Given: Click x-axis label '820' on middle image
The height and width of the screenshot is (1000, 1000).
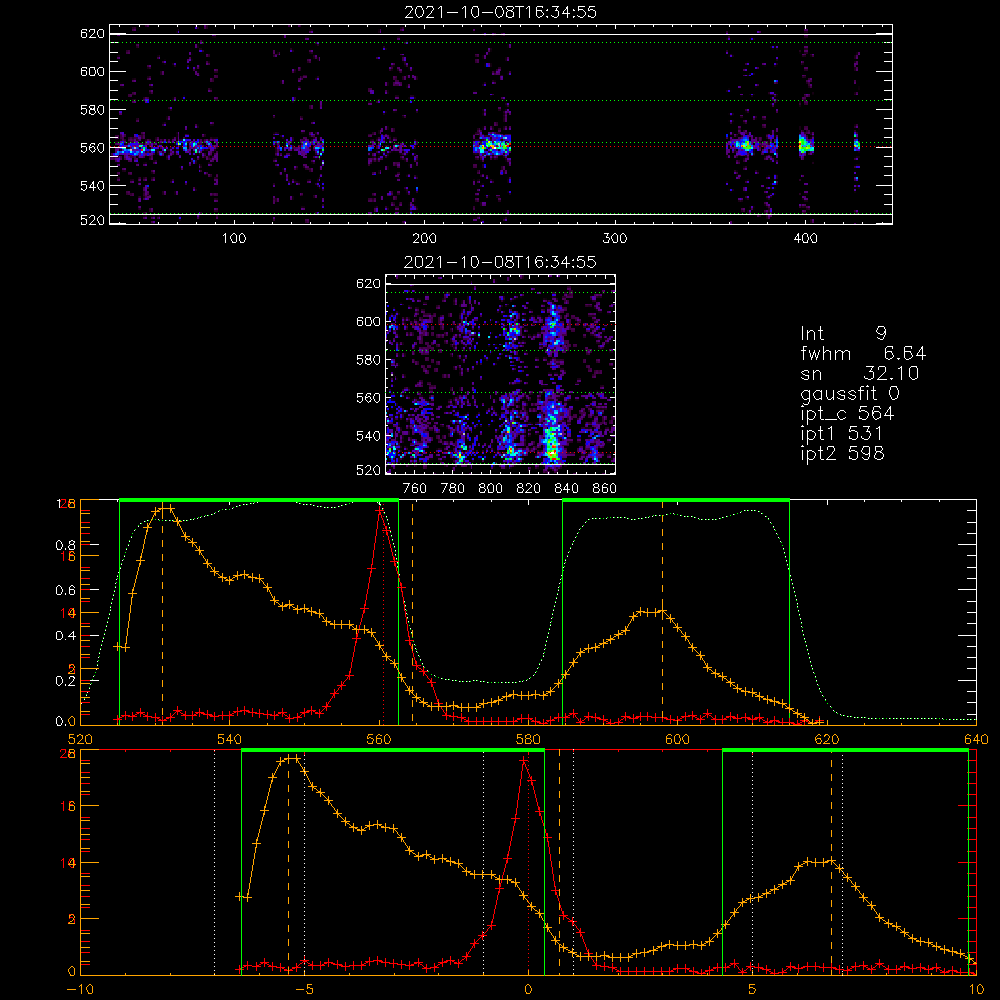Looking at the screenshot, I should [528, 489].
